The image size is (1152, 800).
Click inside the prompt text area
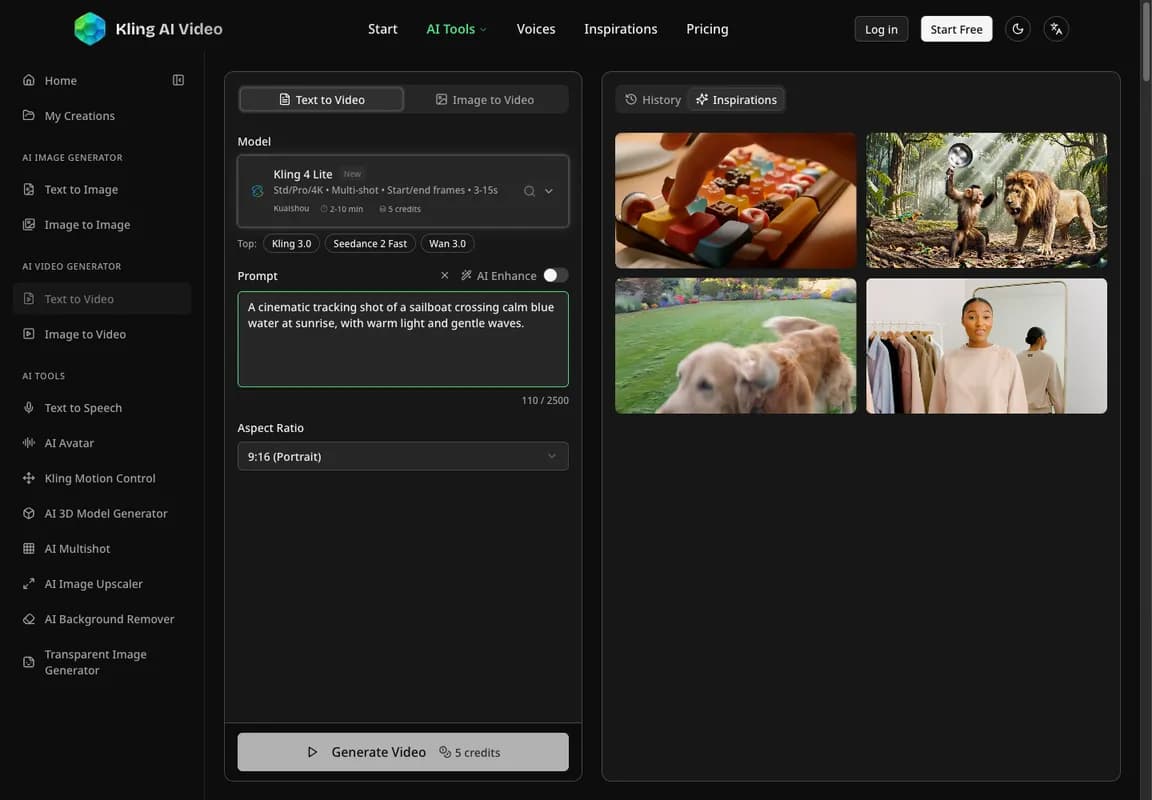click(x=403, y=339)
